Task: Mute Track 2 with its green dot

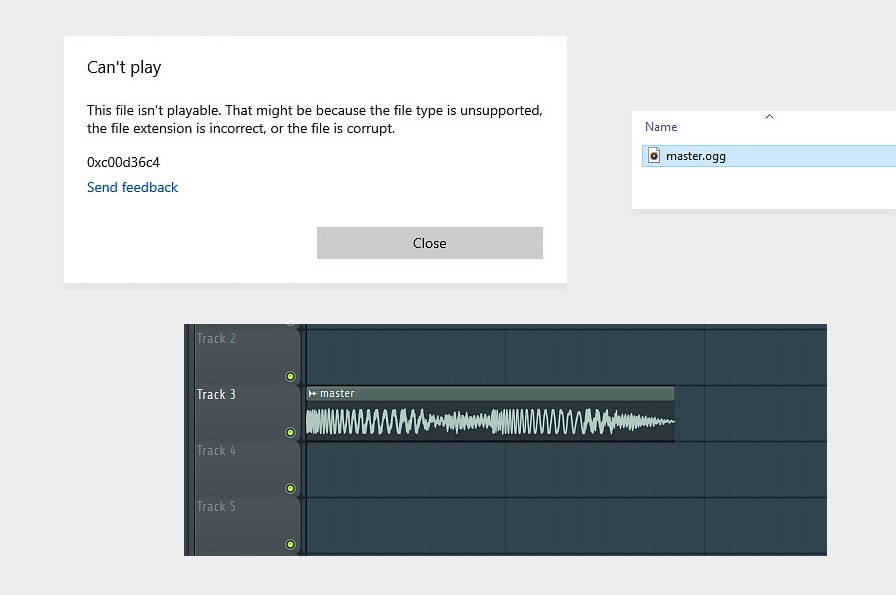Action: coord(290,376)
